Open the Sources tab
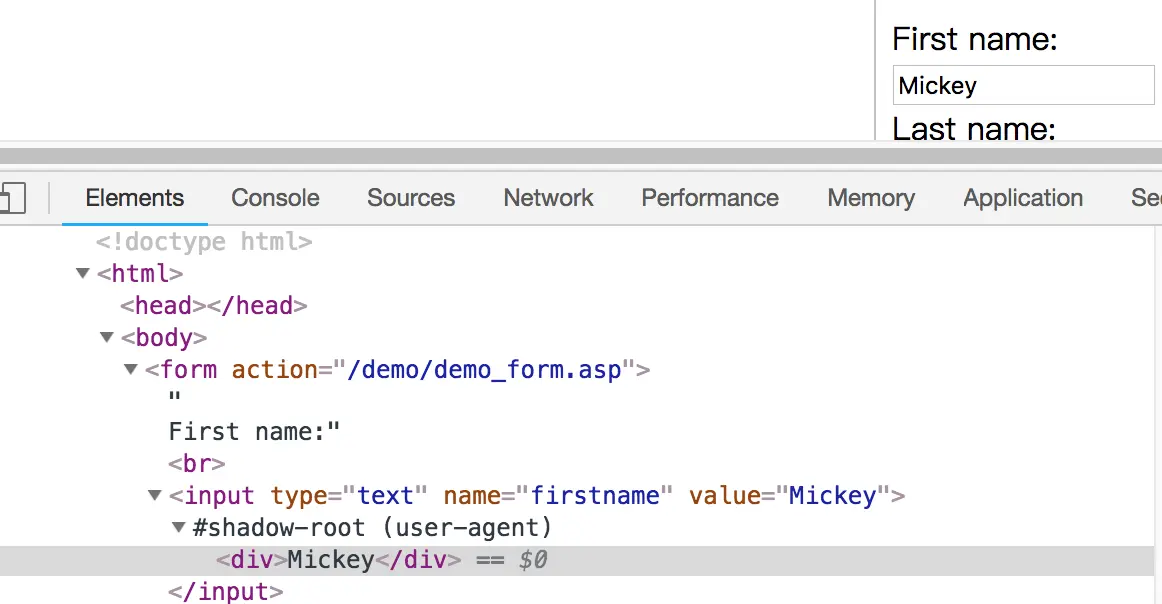The height and width of the screenshot is (604, 1162). [411, 198]
